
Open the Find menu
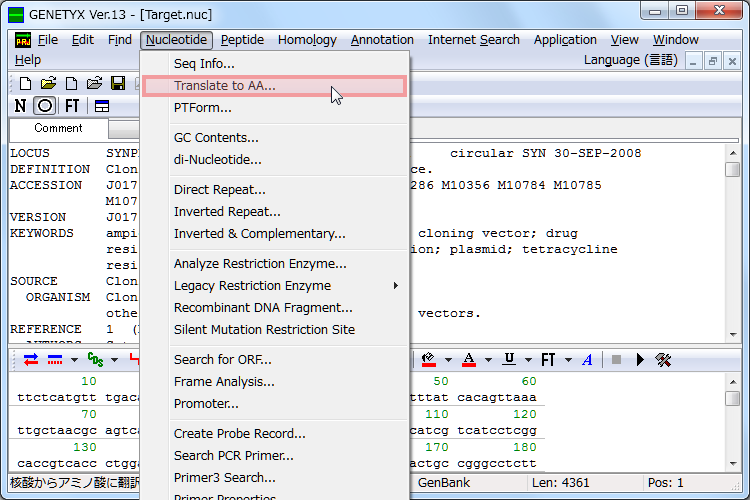[120, 40]
